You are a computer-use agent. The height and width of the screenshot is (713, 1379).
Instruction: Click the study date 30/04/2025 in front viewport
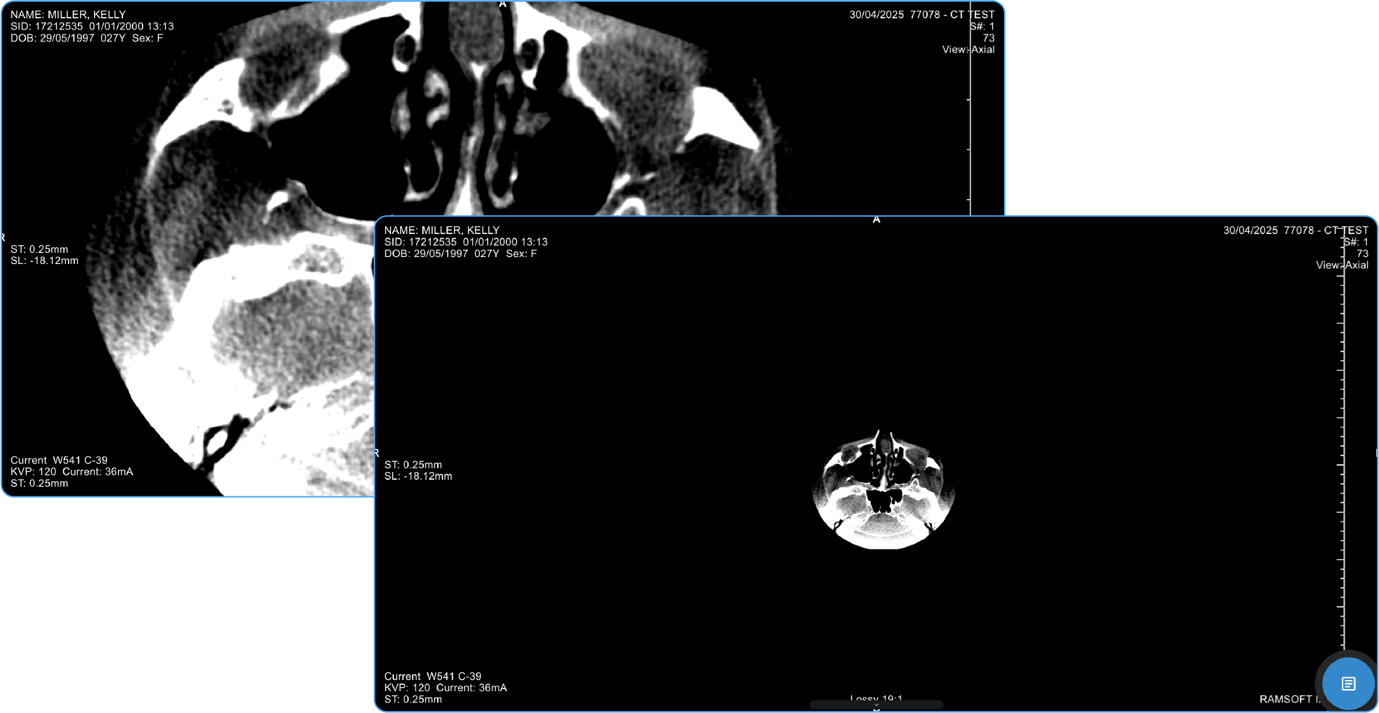point(1250,230)
